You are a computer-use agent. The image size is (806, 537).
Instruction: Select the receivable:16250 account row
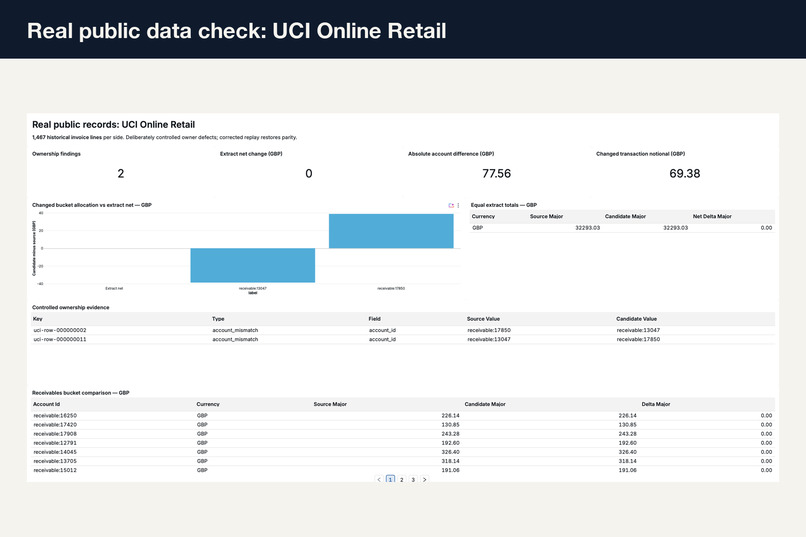402,416
